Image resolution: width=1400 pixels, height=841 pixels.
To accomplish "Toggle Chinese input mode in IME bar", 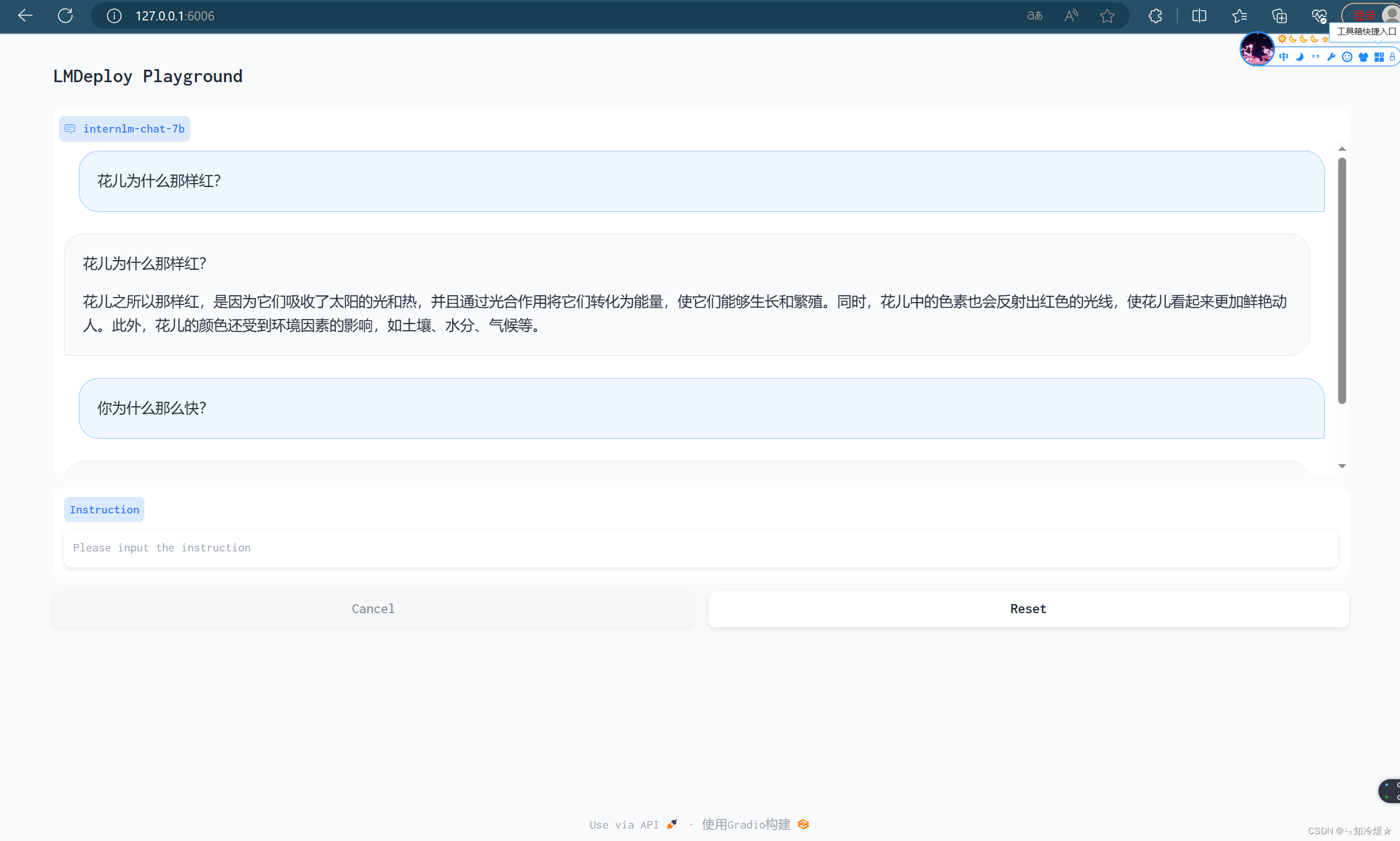I will pos(1284,57).
